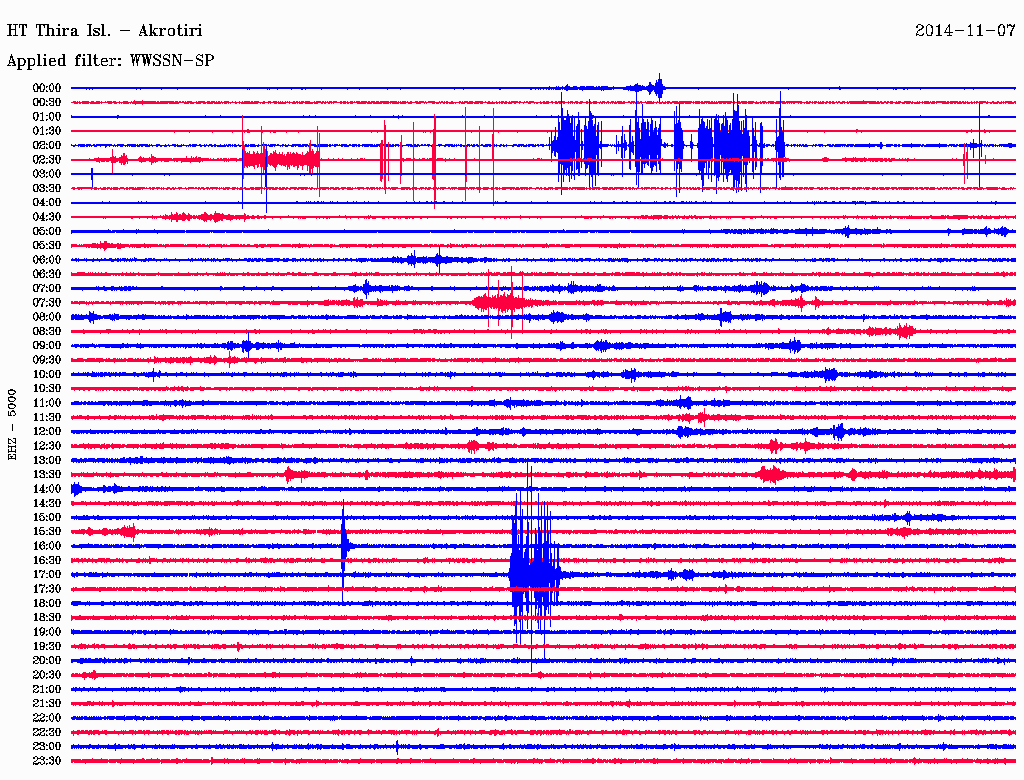1024x780 pixels.
Task: Select the 11:00 time label
Action: click(47, 403)
